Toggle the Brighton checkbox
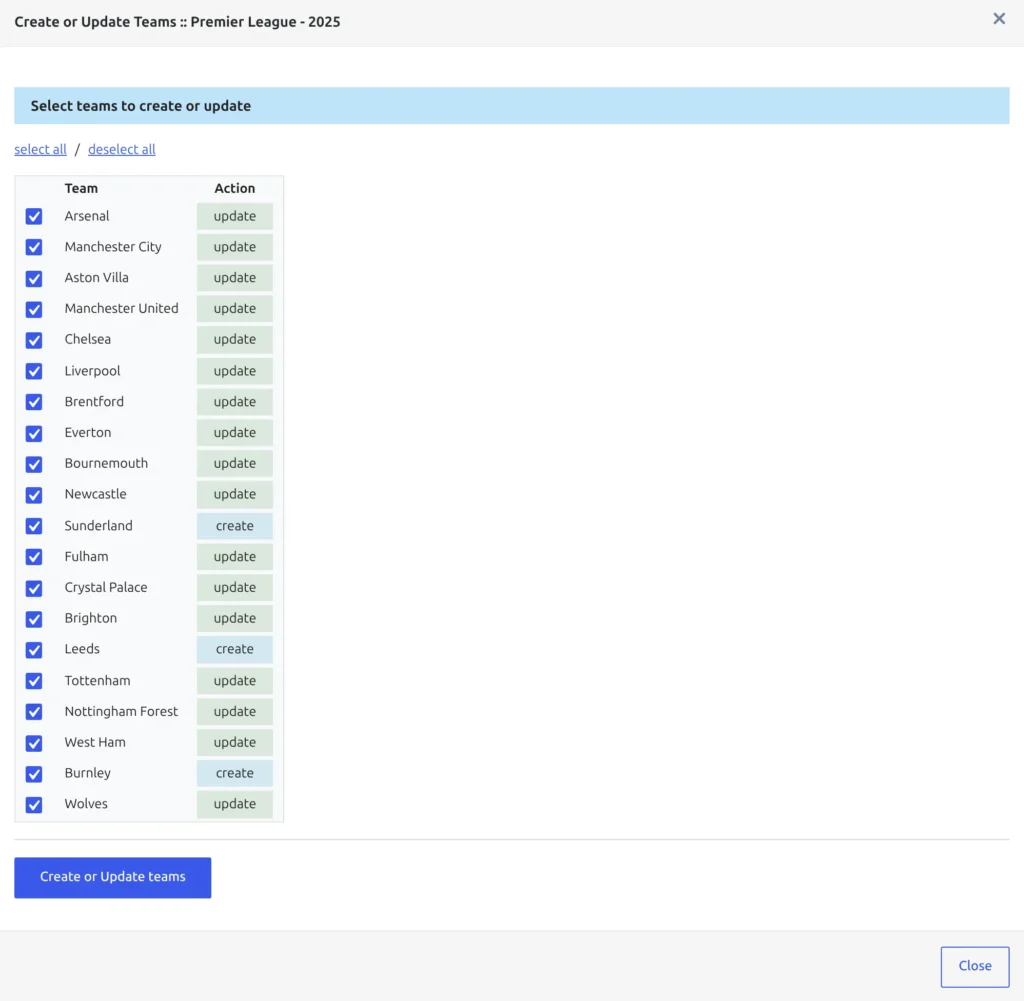Viewport: 1024px width, 1001px height. click(34, 618)
